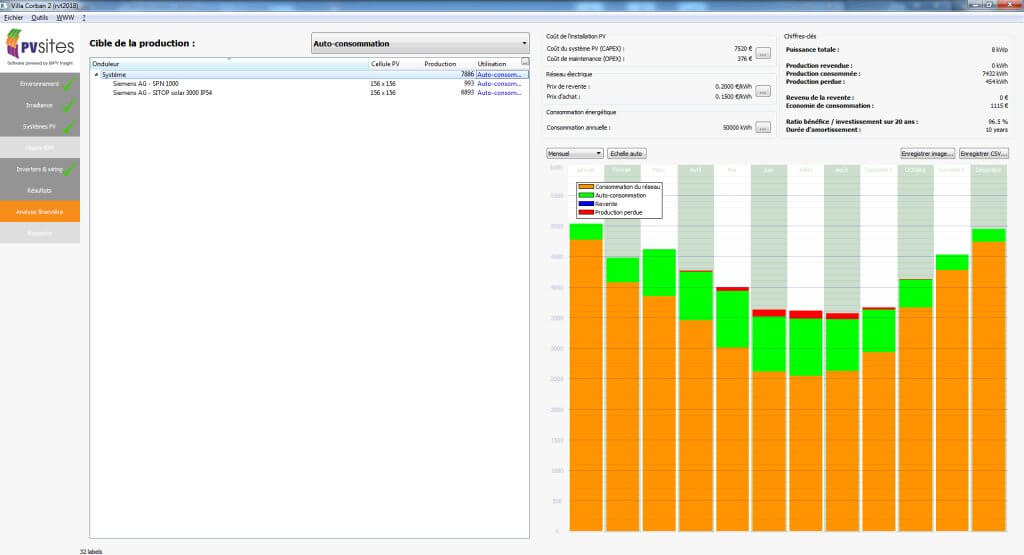1024x555 pixels.
Task: Click the Echelle auto button
Action: (x=627, y=154)
